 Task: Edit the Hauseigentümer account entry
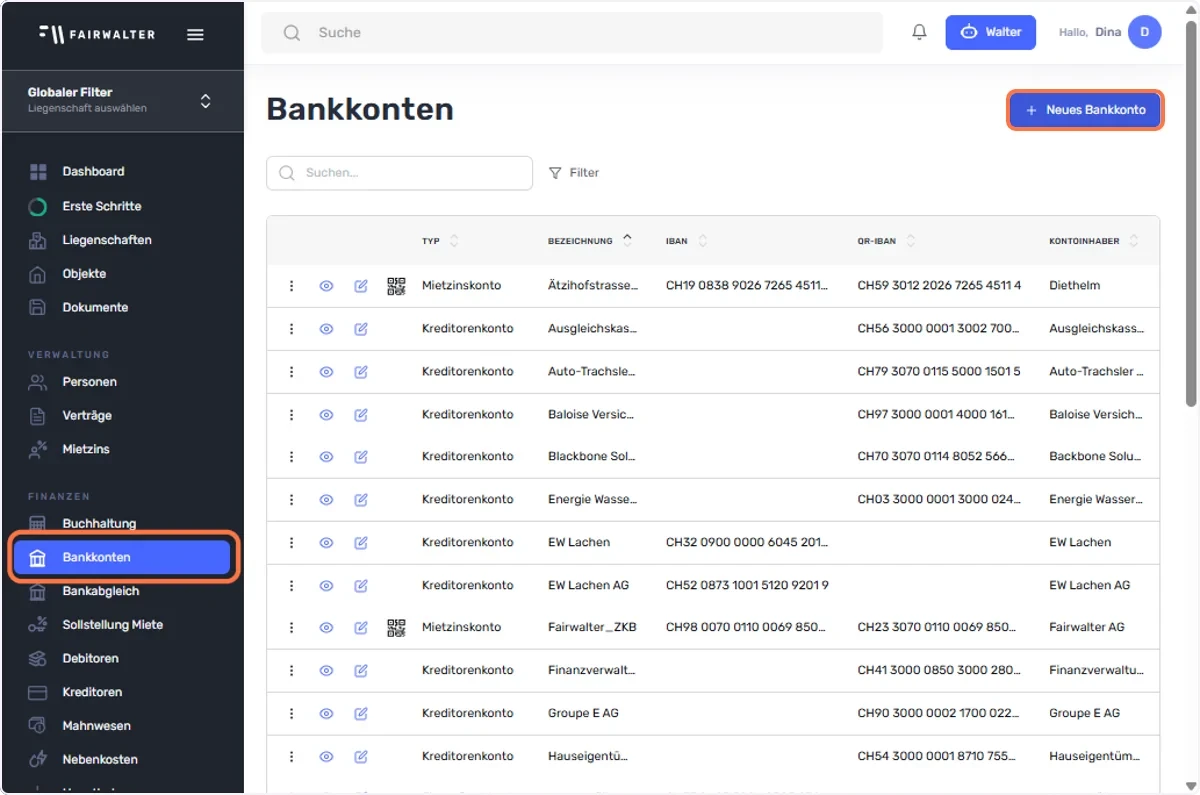coord(361,757)
